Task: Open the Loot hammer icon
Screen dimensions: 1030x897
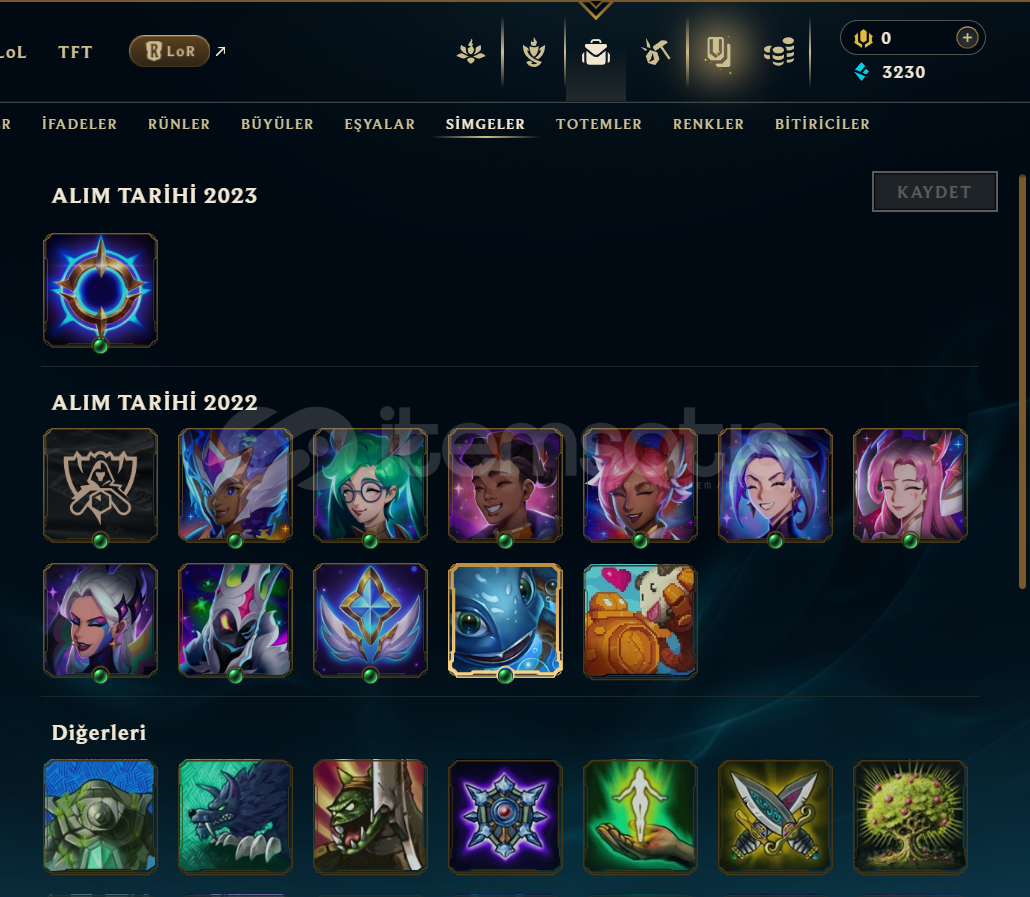Action: 656,52
